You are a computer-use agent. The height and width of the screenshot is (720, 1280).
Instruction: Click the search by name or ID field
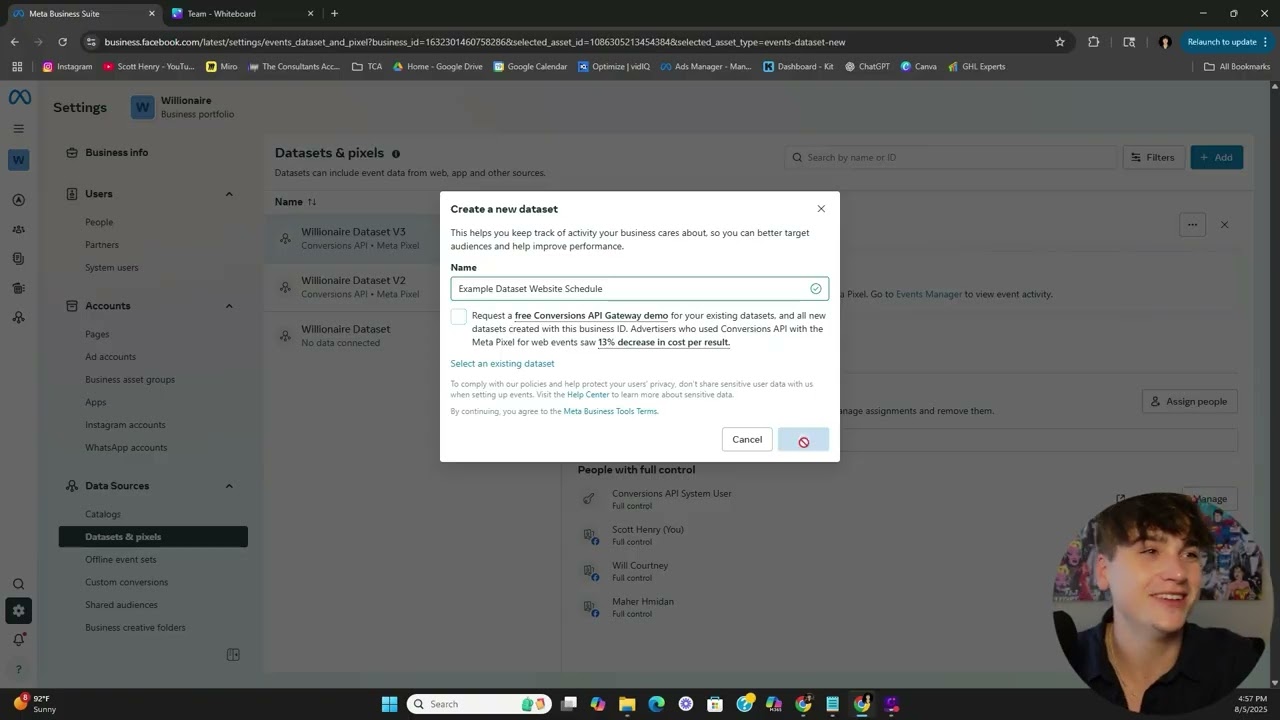[x=950, y=157]
